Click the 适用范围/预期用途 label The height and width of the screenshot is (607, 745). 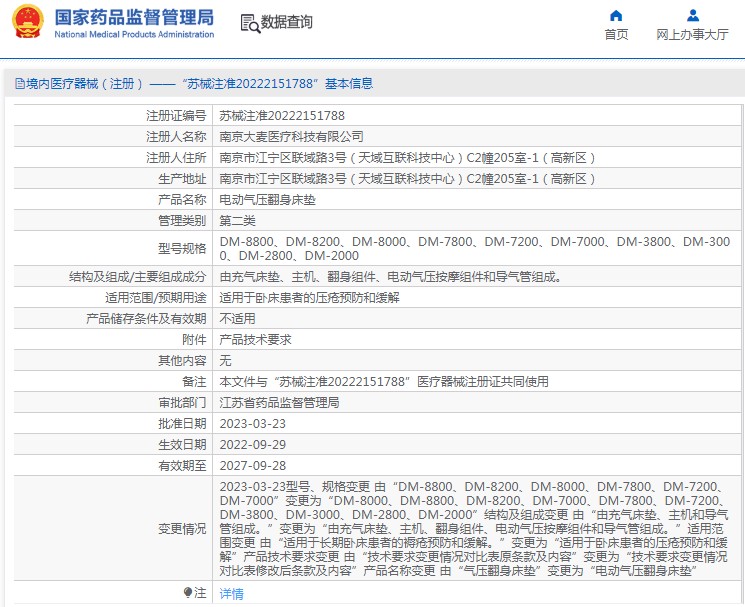pyautogui.click(x=155, y=298)
